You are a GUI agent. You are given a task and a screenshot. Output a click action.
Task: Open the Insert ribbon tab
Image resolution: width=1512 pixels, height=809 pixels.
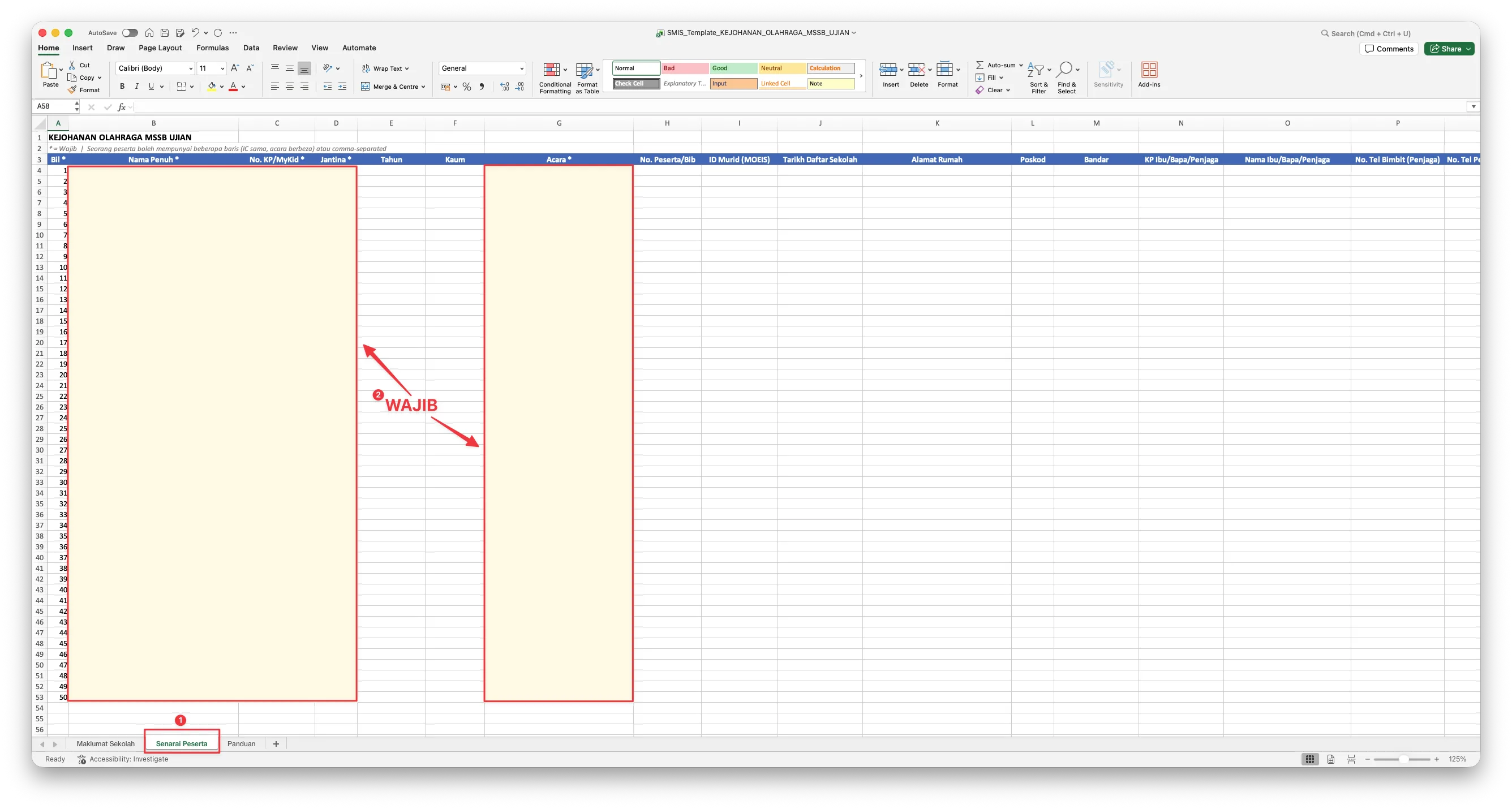click(82, 48)
